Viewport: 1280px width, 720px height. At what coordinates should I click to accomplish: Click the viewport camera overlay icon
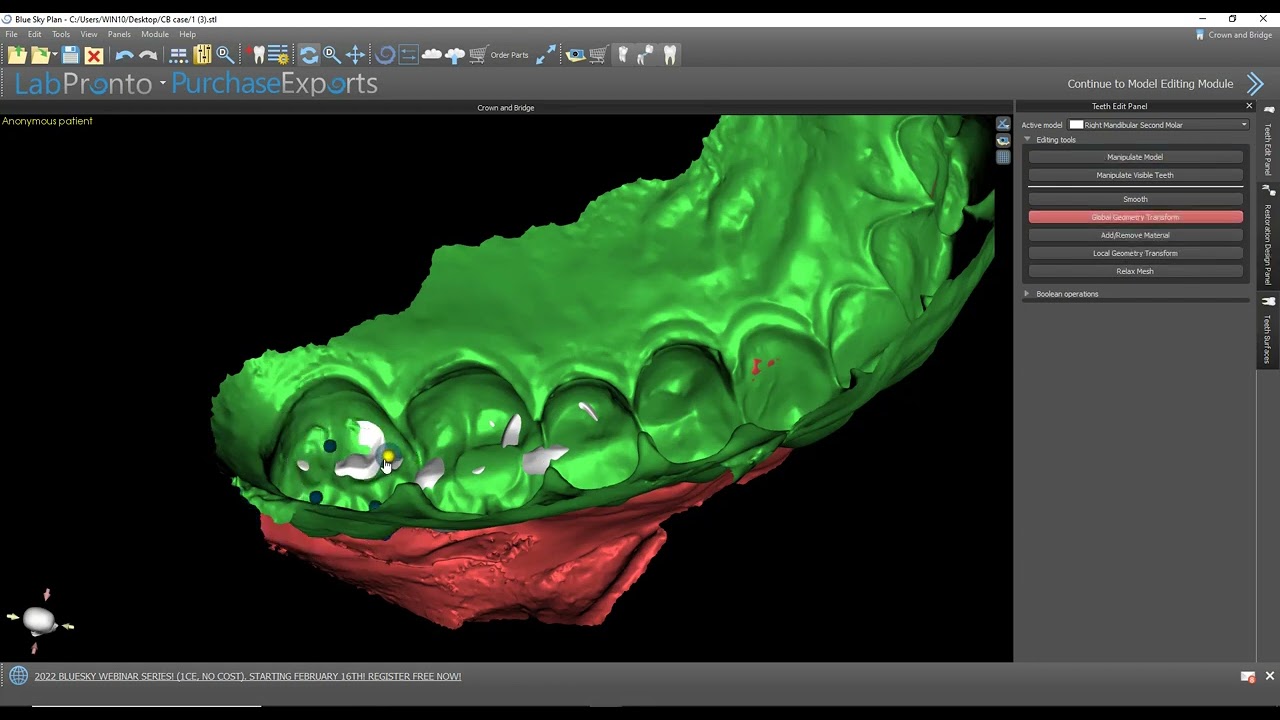(x=1003, y=141)
